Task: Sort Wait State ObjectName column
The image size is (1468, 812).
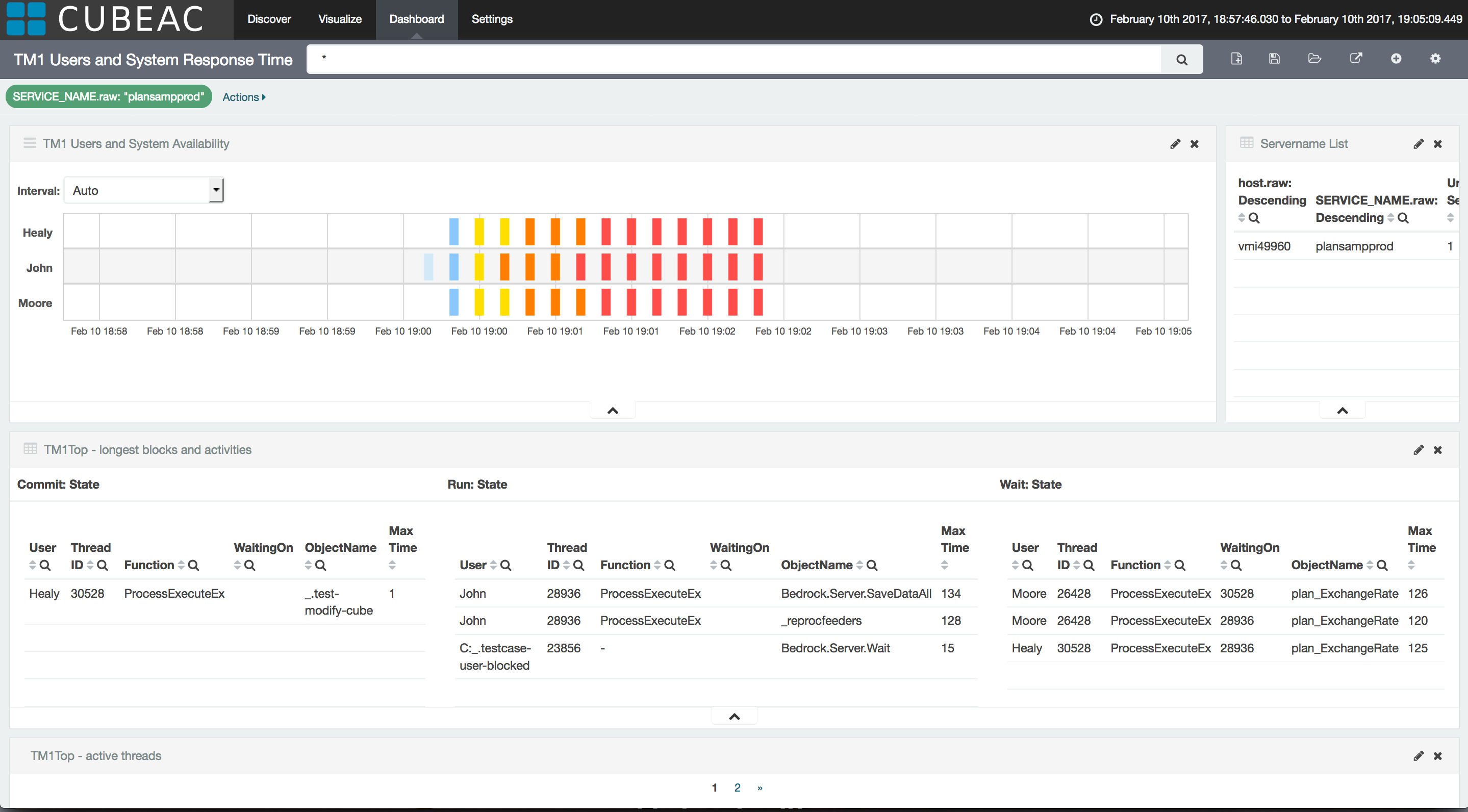Action: [x=1370, y=565]
